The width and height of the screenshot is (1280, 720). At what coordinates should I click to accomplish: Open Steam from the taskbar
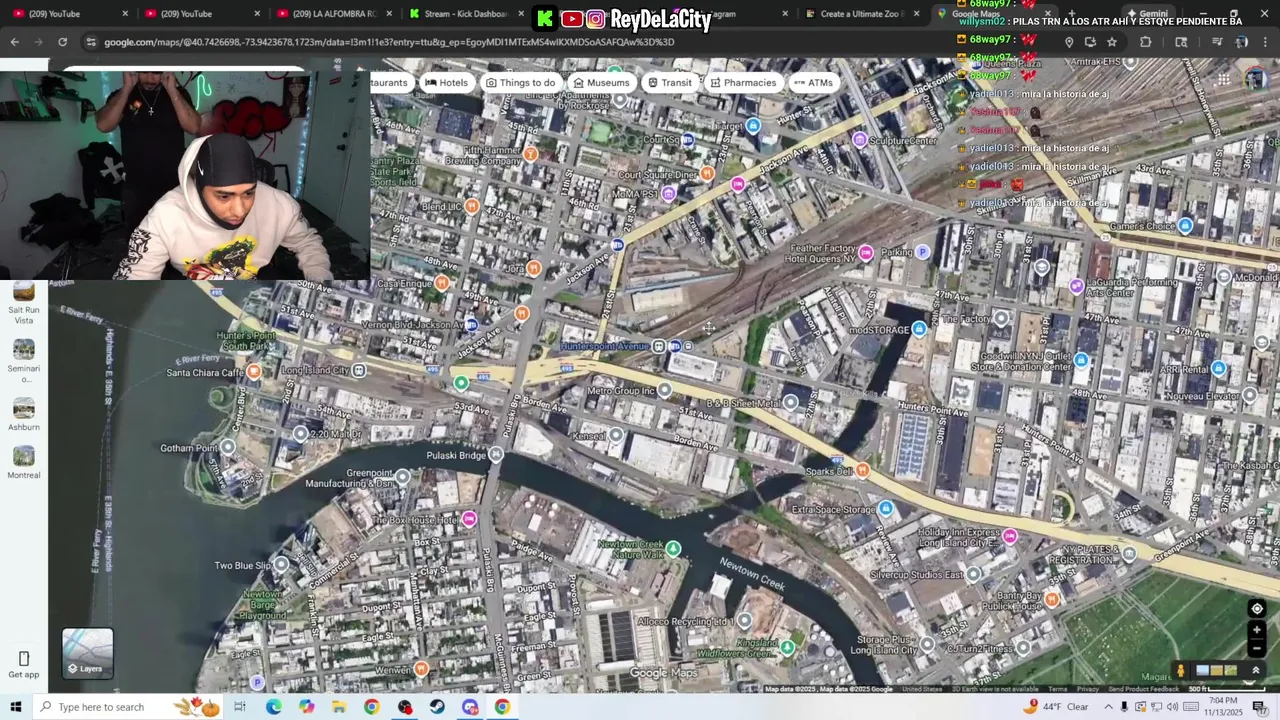[437, 707]
